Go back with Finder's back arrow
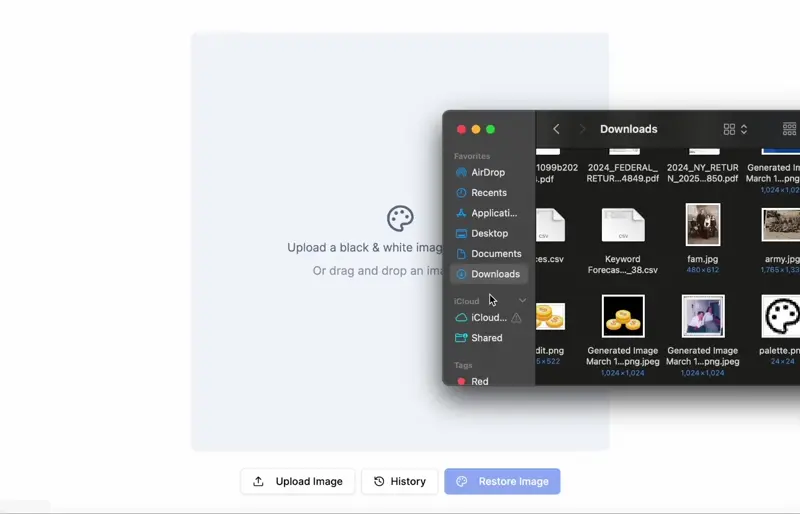This screenshot has height=514, width=800. (556, 129)
